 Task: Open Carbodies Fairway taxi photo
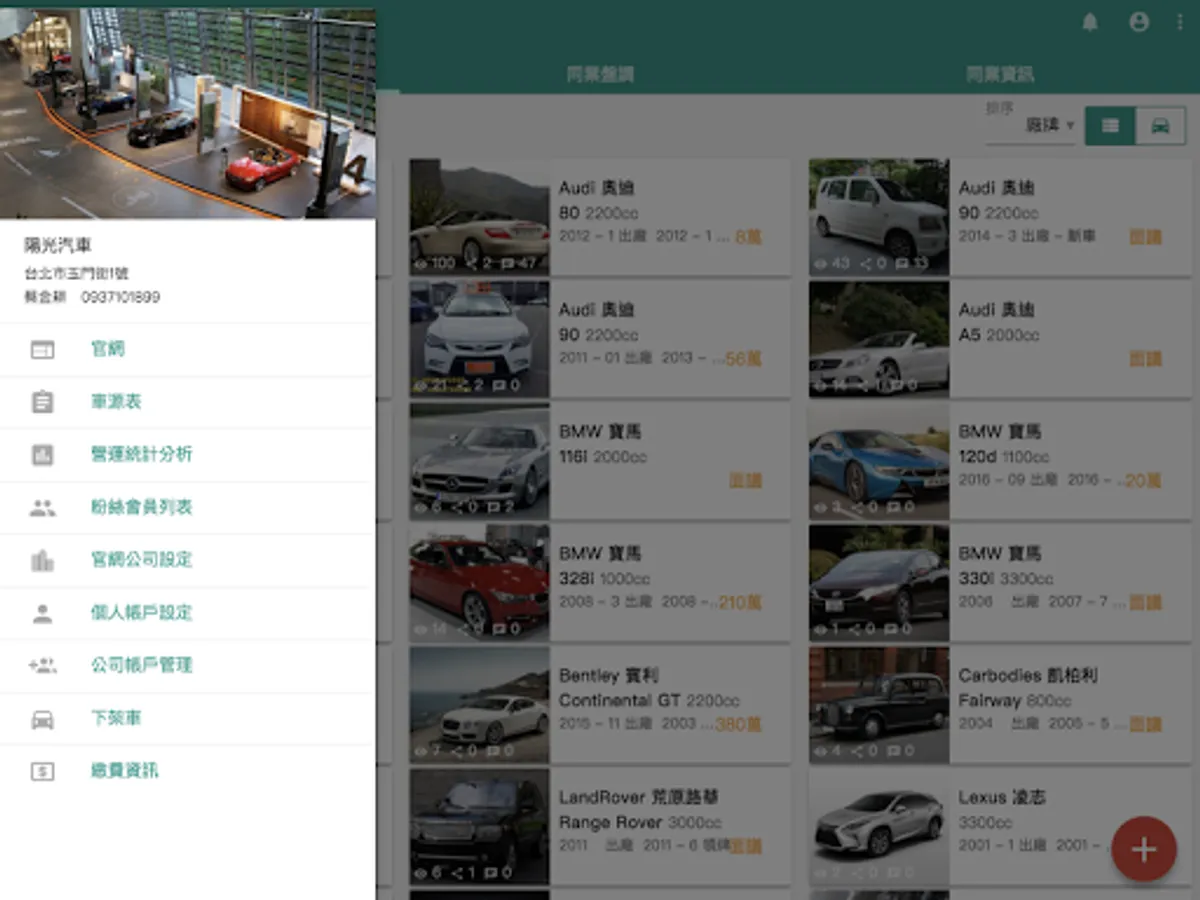point(879,705)
